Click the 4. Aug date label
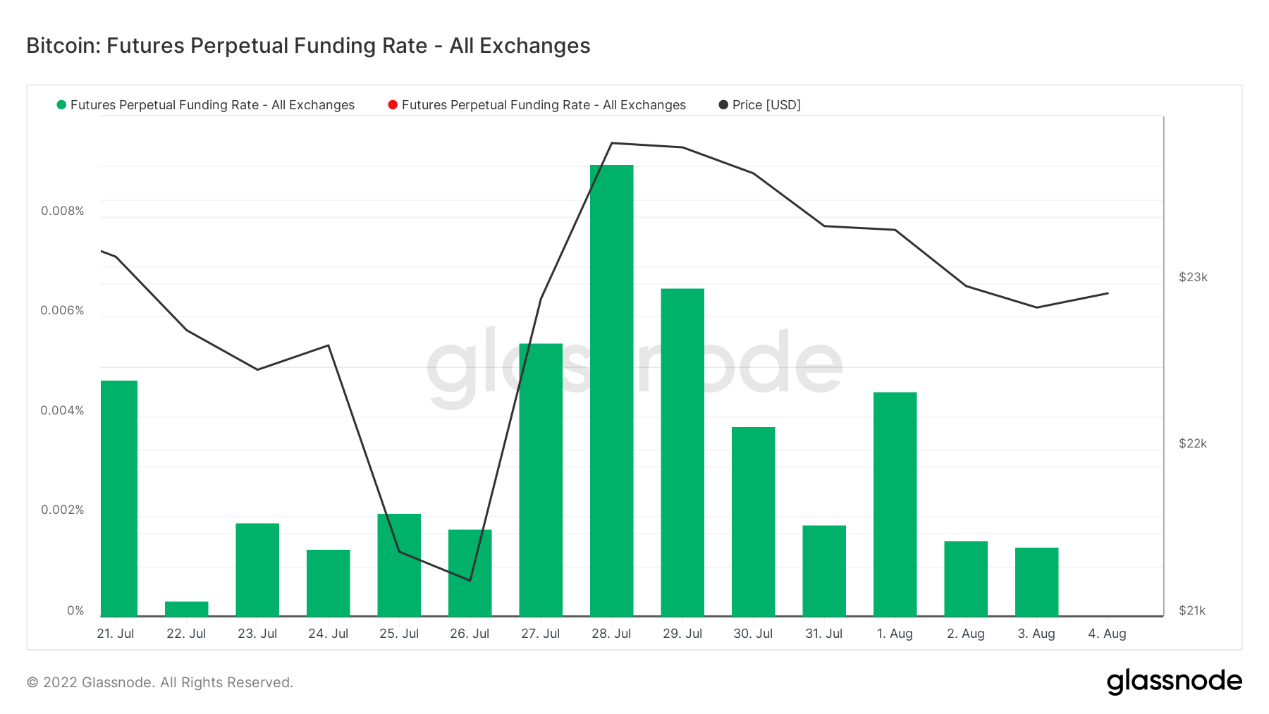Viewport: 1269px width, 714px height. (1107, 634)
